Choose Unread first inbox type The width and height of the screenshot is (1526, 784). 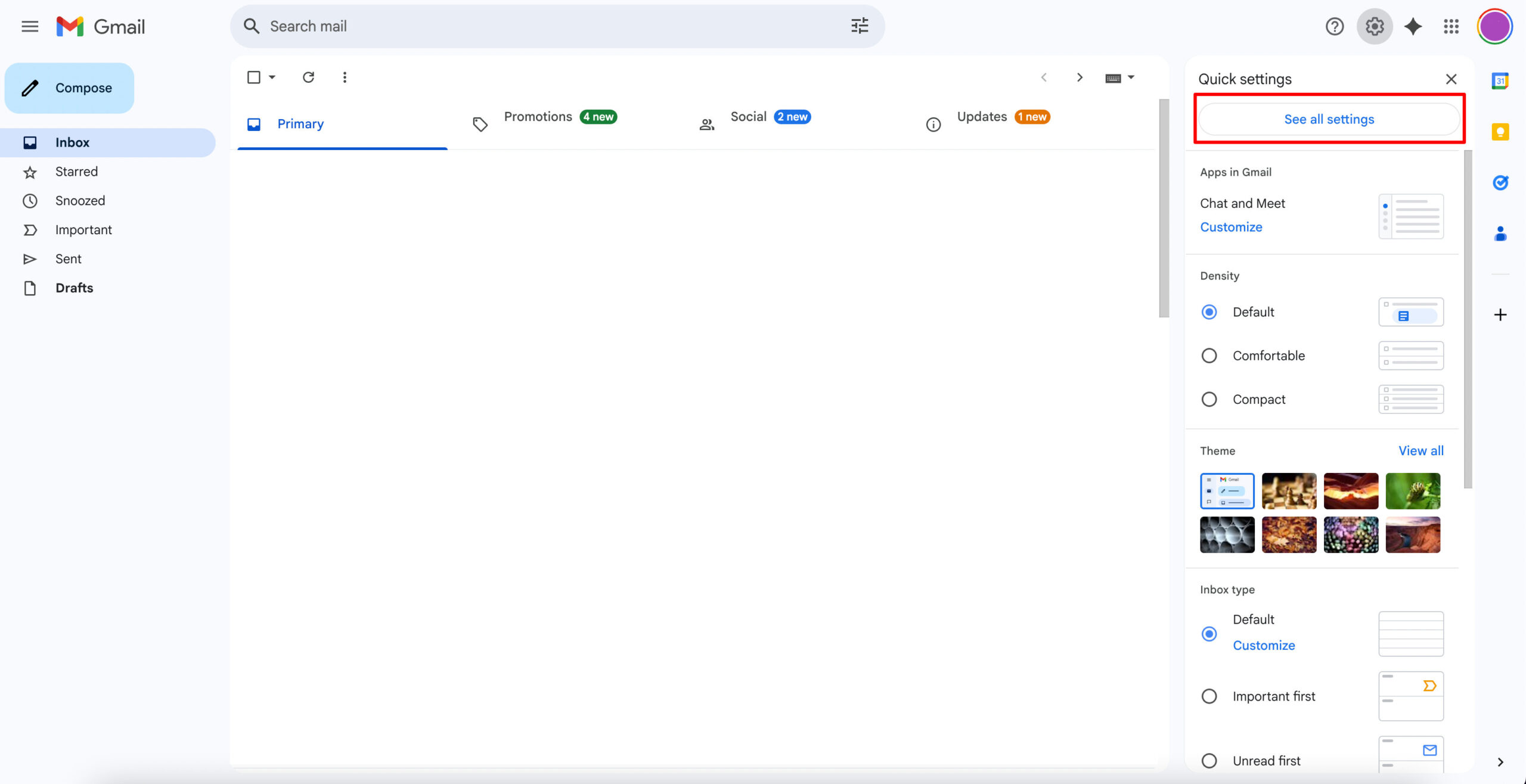click(x=1209, y=761)
